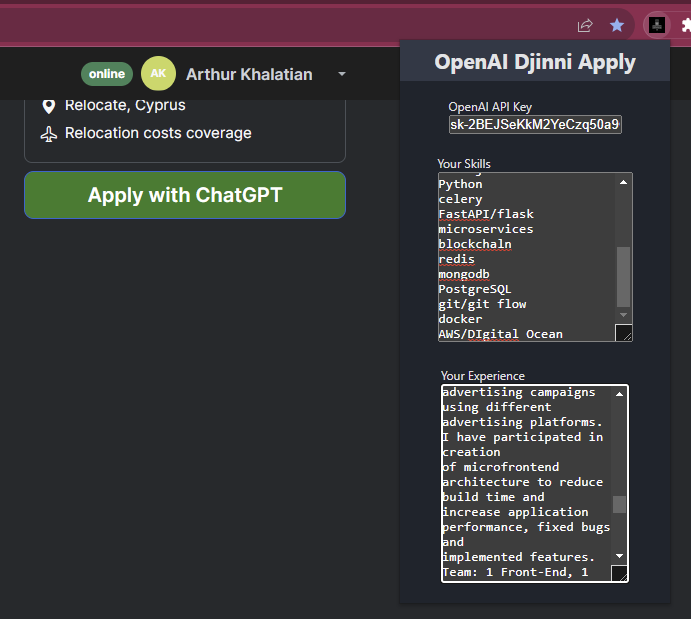Screen dimensions: 691x619
Task: Click the Your Skills scrollbar thumb
Action: pyautogui.click(x=624, y=277)
